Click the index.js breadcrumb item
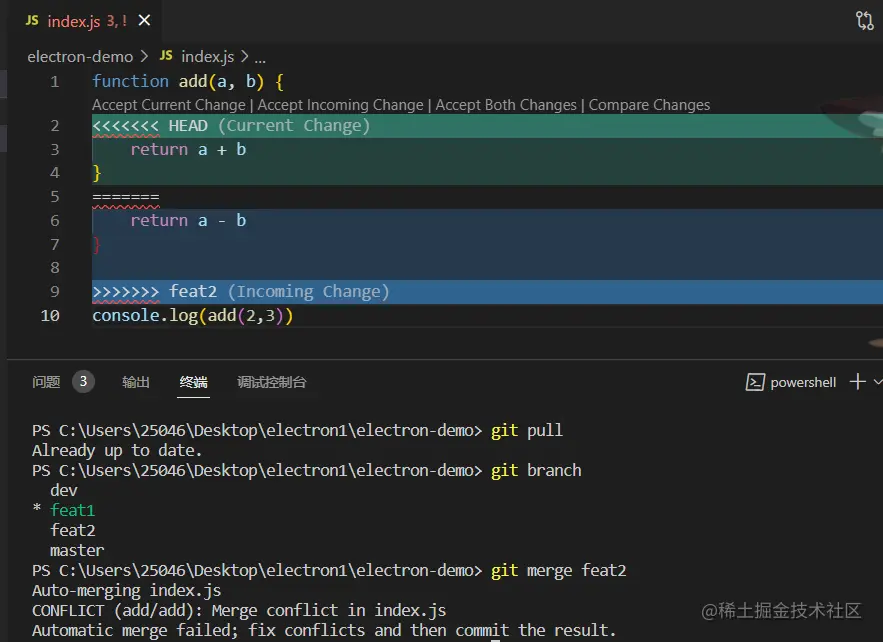This screenshot has height=642, width=883. (207, 57)
